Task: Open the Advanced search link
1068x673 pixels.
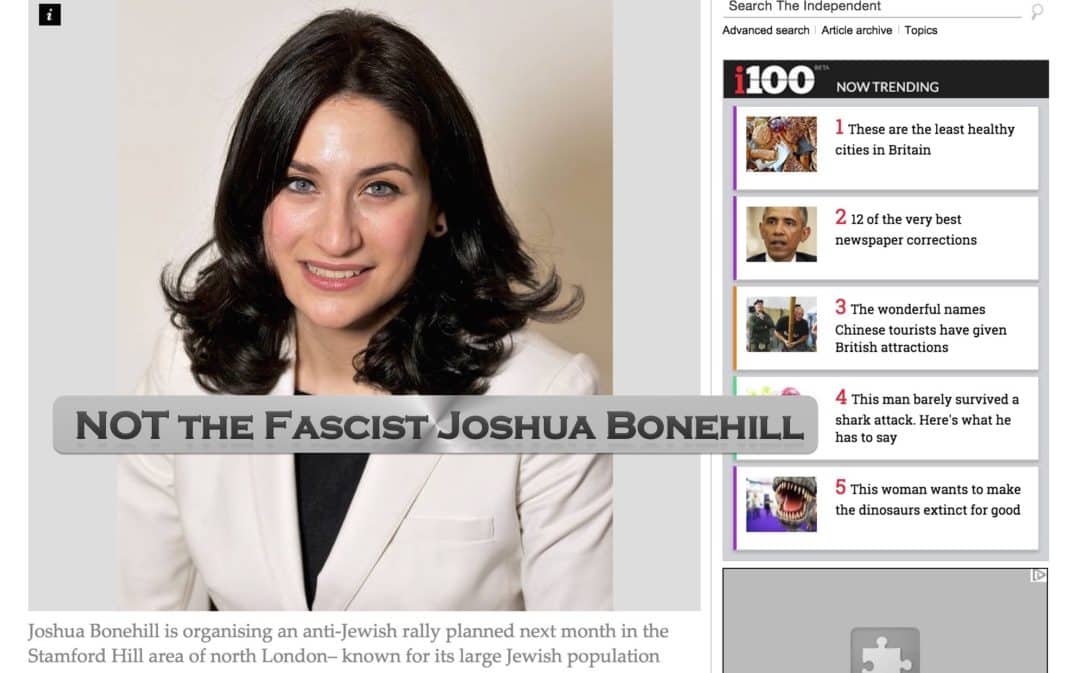Action: click(x=766, y=30)
